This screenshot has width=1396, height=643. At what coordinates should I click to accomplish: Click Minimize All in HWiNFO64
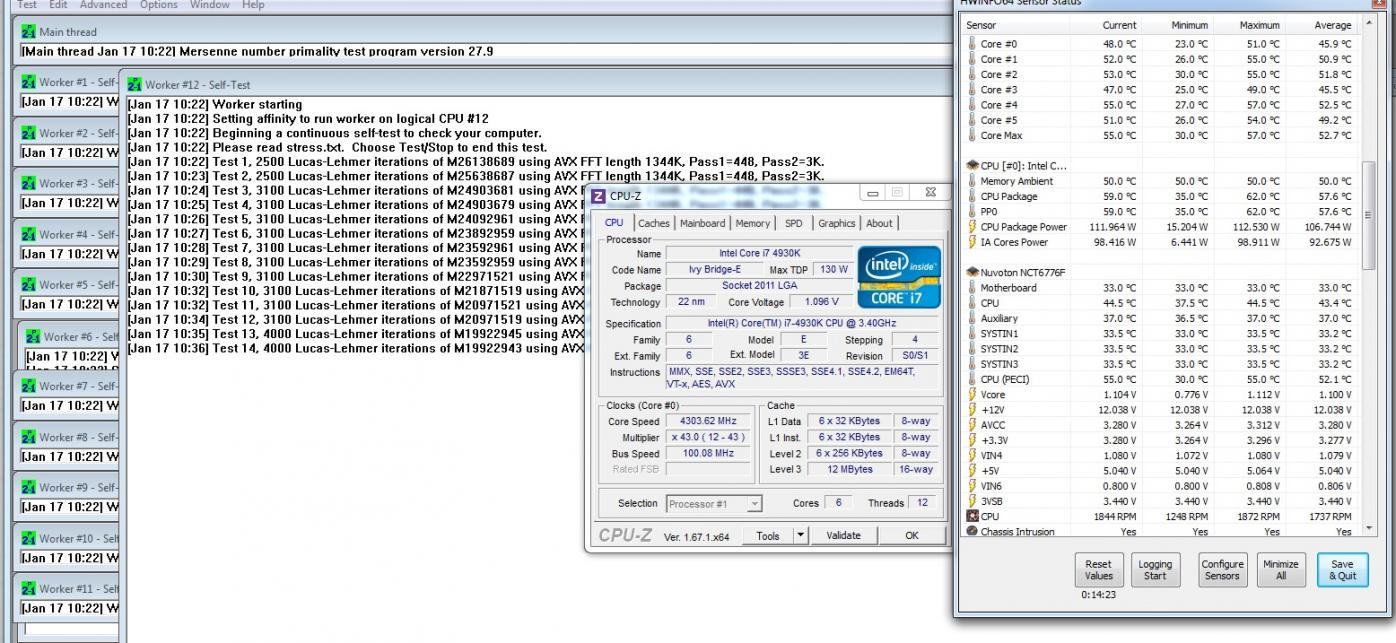click(x=1280, y=570)
